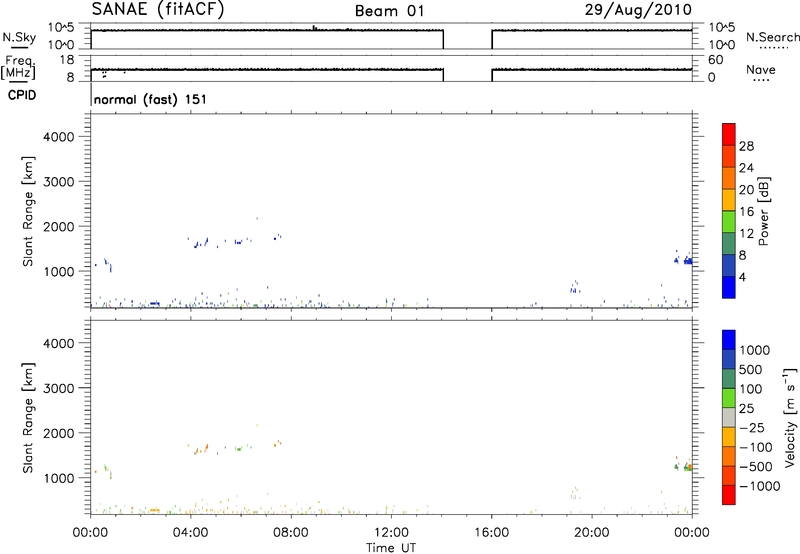Click the Freq. [MHz] panel label

click(18, 67)
